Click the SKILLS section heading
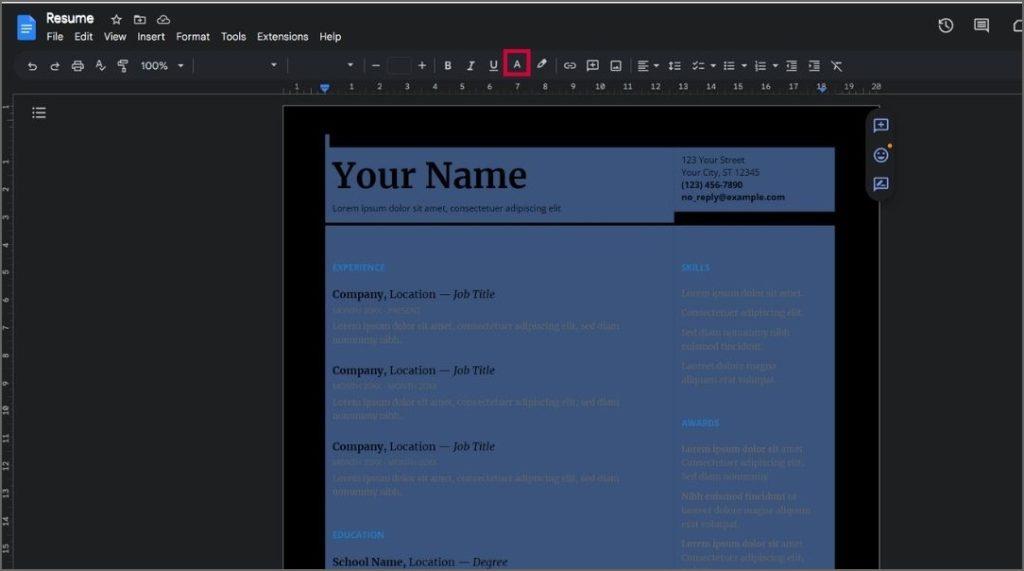The image size is (1024, 571). pyautogui.click(x=695, y=268)
